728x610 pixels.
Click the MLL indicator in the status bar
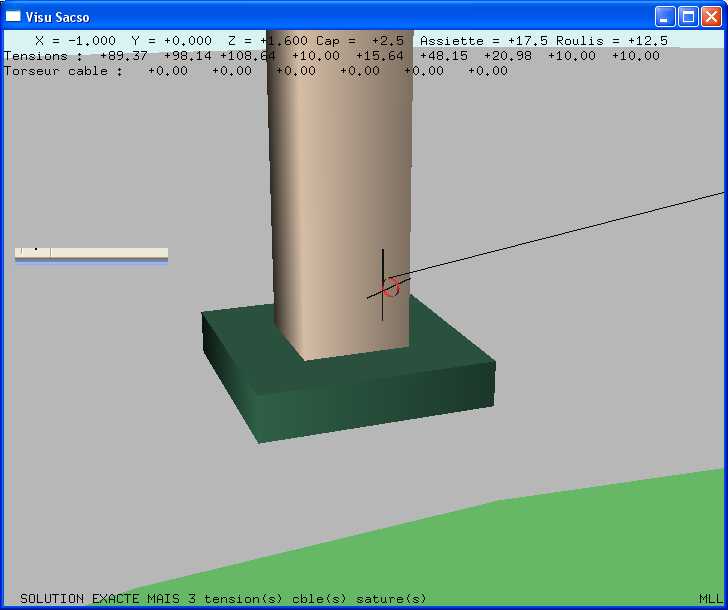[x=710, y=598]
